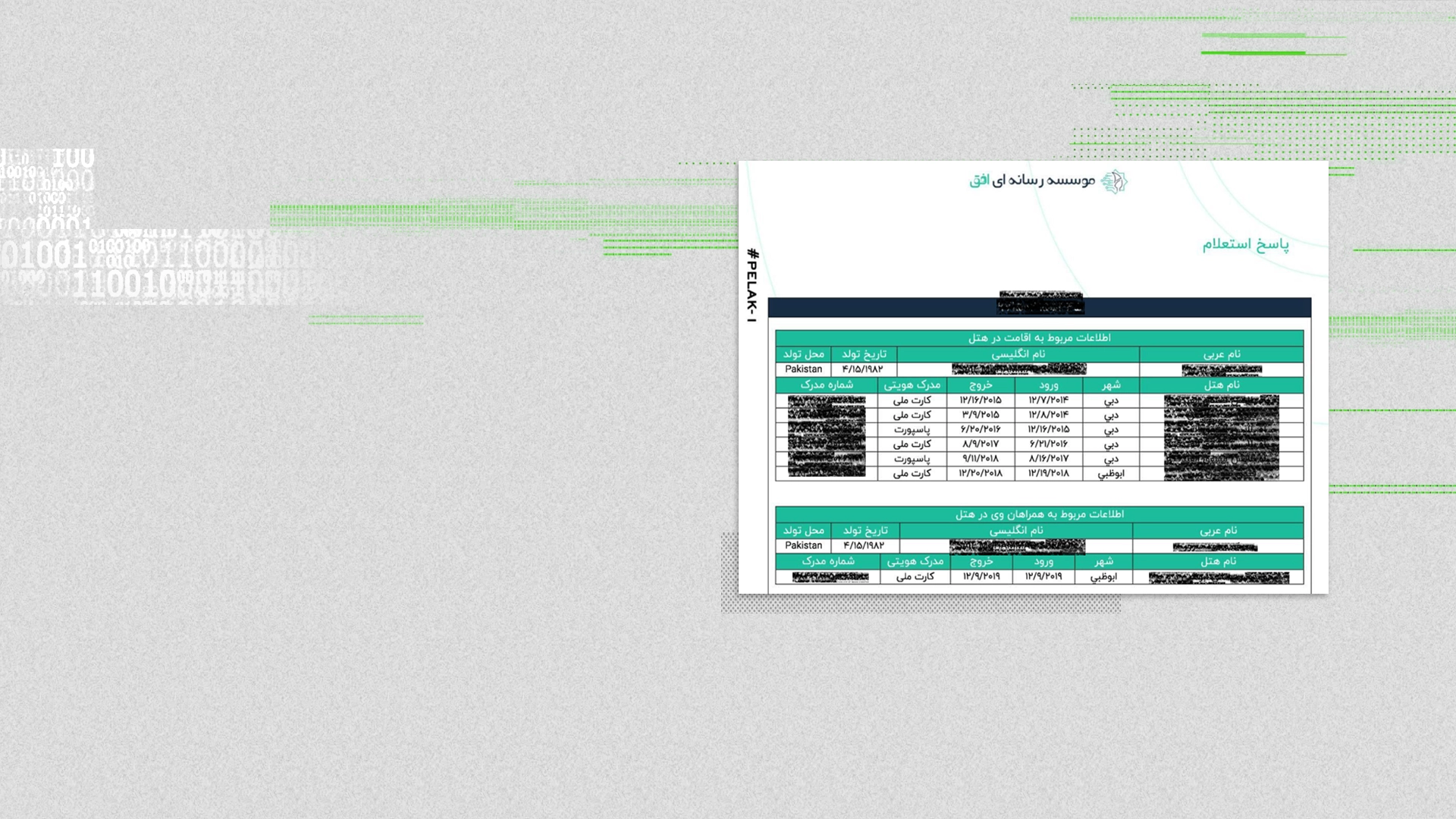Click the #PELAK-1 vertical hashtag label
Screen dimensions: 1456x819
pos(752,285)
